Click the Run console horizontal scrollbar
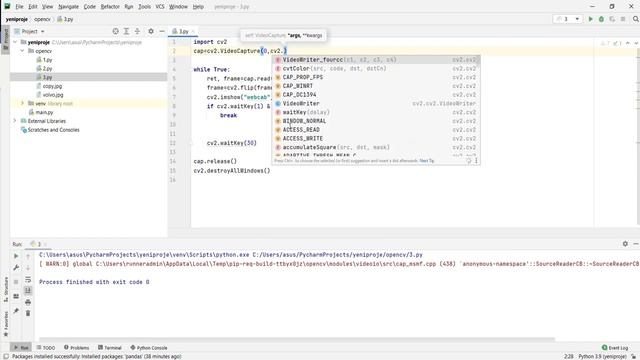Viewport: 640px width, 360px height. pos(297,339)
